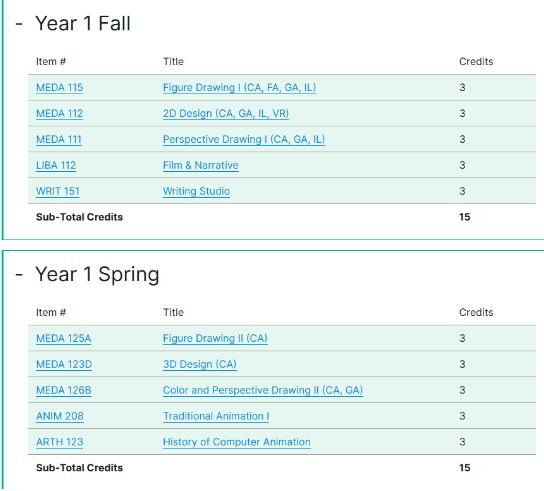544x491 pixels.
Task: Open the MEDA 112 course link
Action: point(59,113)
